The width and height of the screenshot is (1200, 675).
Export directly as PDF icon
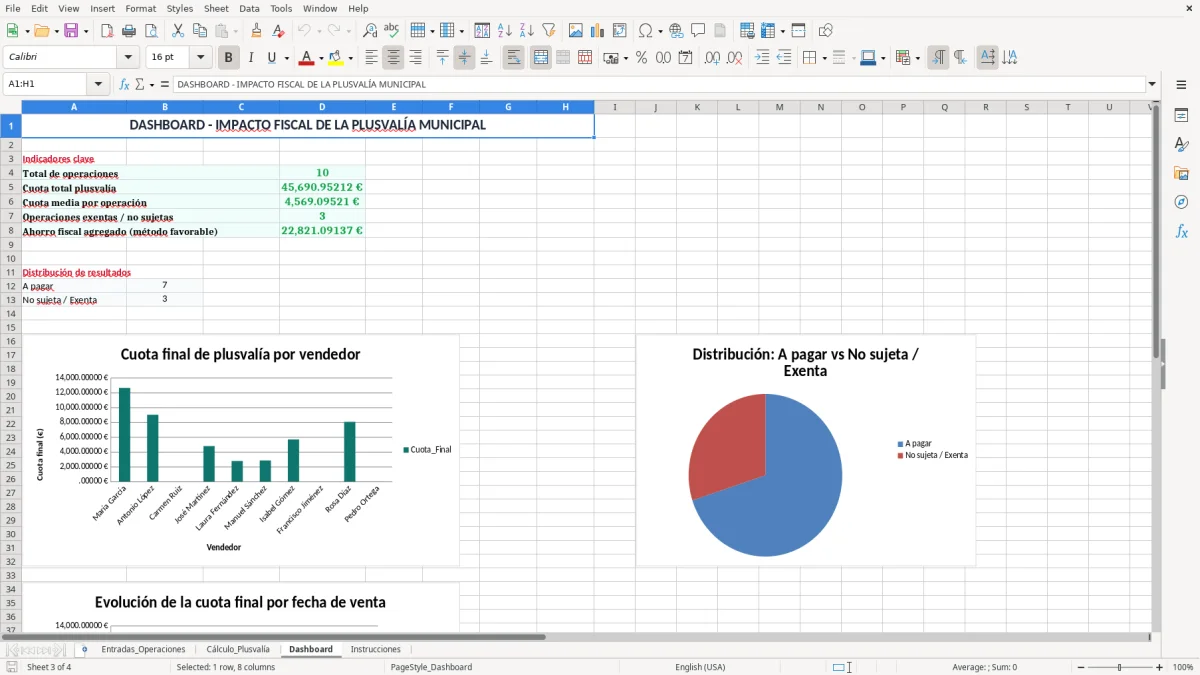point(108,31)
